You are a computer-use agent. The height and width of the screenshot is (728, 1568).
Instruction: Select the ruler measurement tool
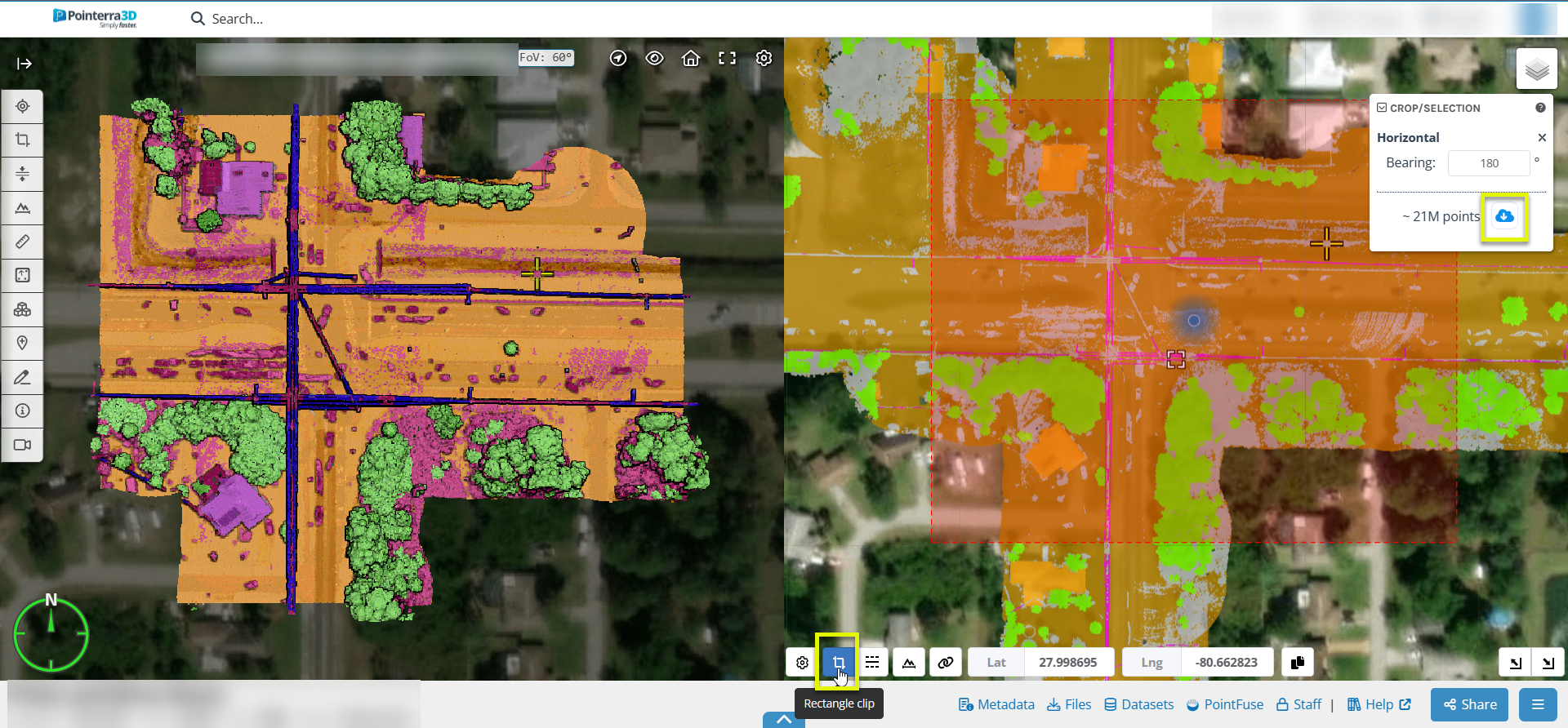tap(22, 242)
